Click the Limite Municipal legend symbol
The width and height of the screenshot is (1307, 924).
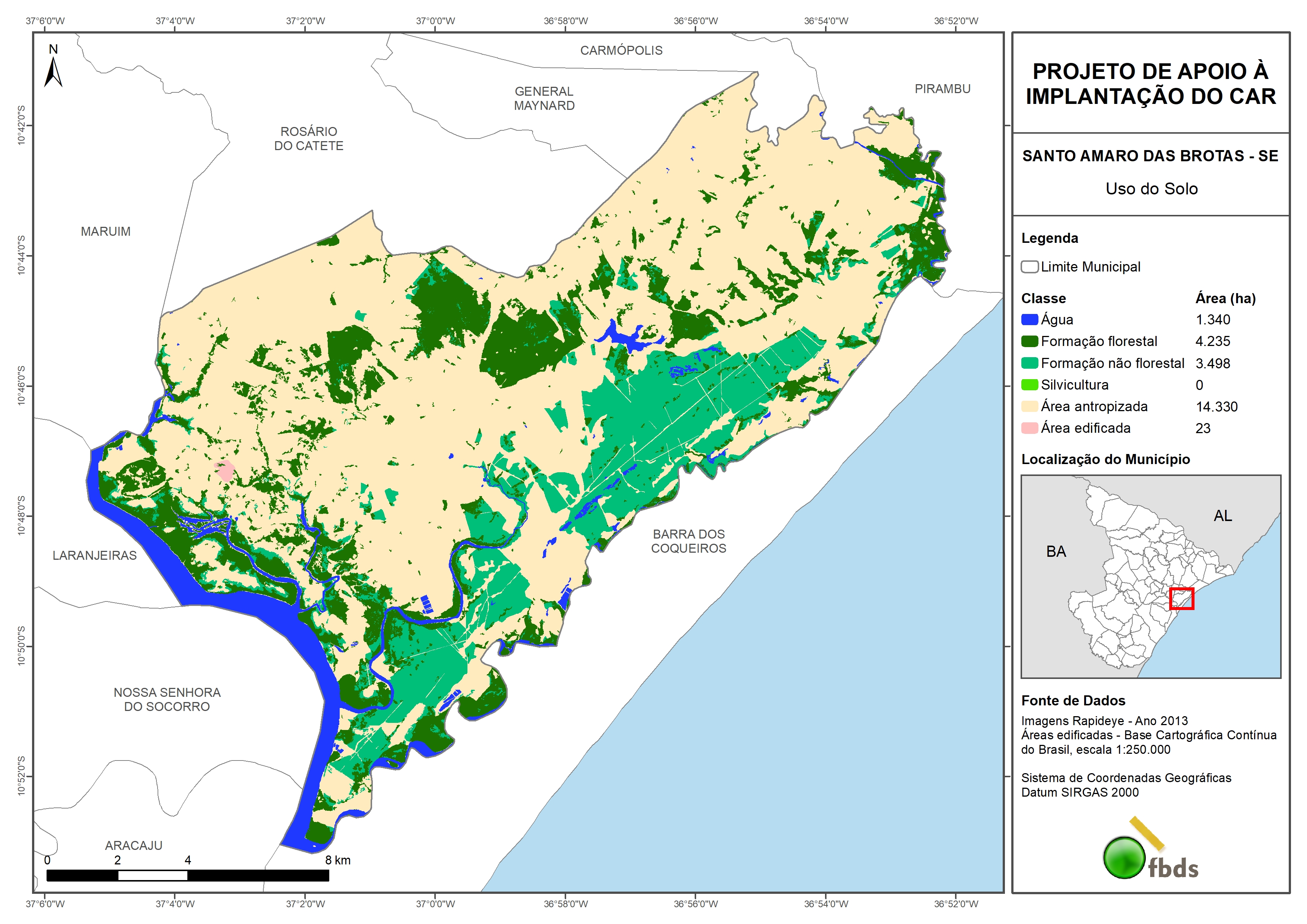(x=1029, y=266)
